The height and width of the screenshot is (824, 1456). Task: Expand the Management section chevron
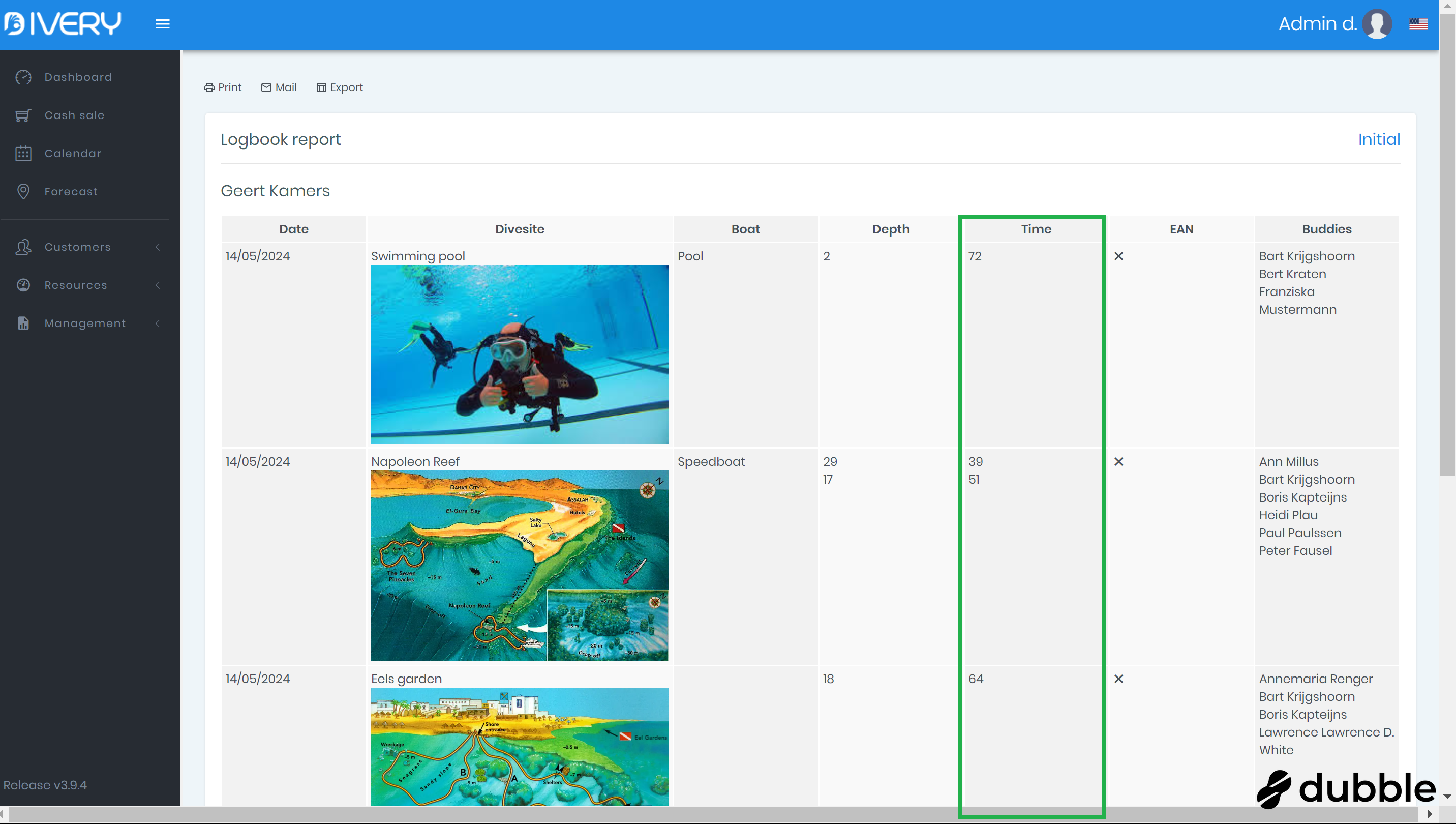(x=158, y=323)
